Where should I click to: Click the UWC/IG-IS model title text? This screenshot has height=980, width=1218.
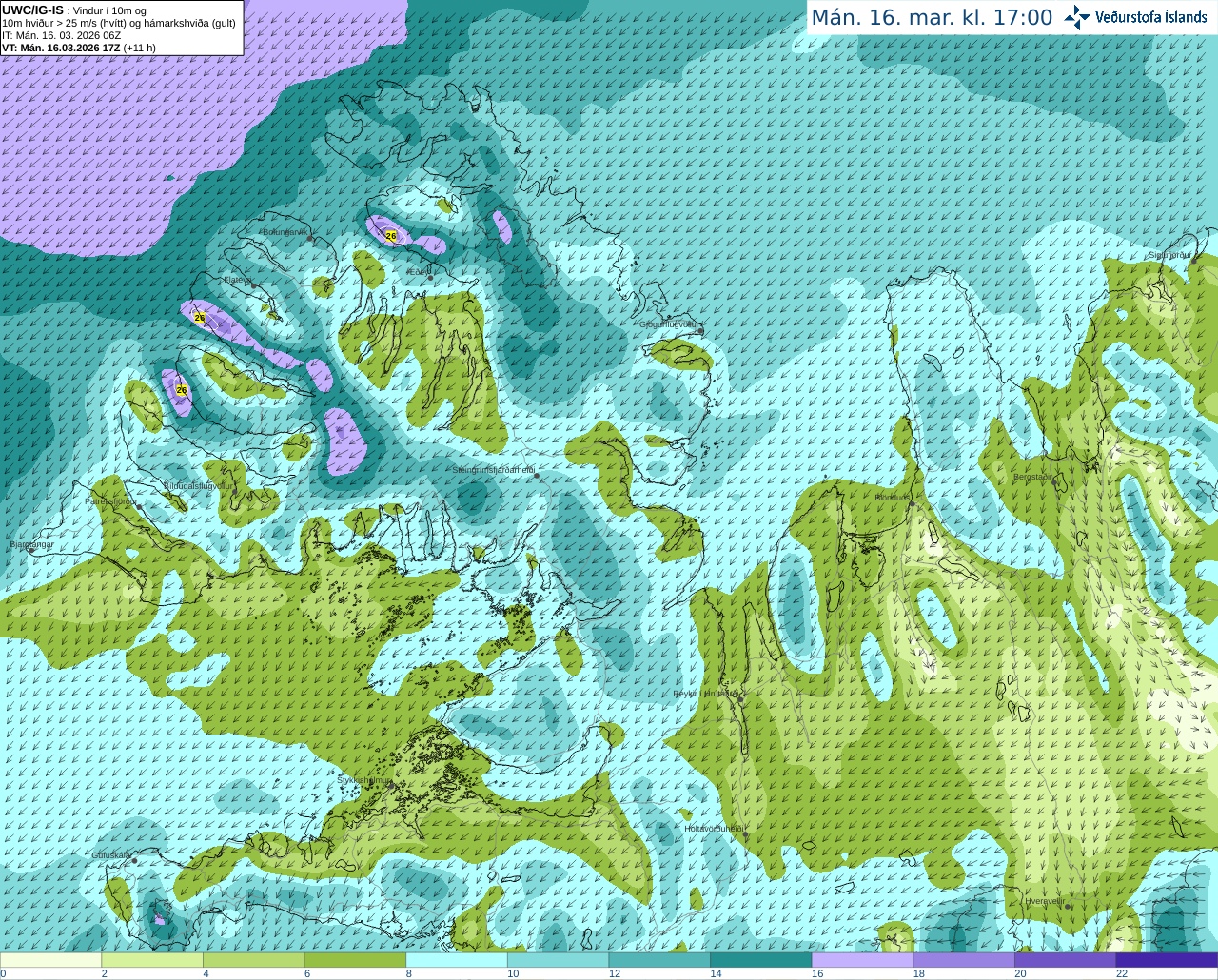click(32, 10)
